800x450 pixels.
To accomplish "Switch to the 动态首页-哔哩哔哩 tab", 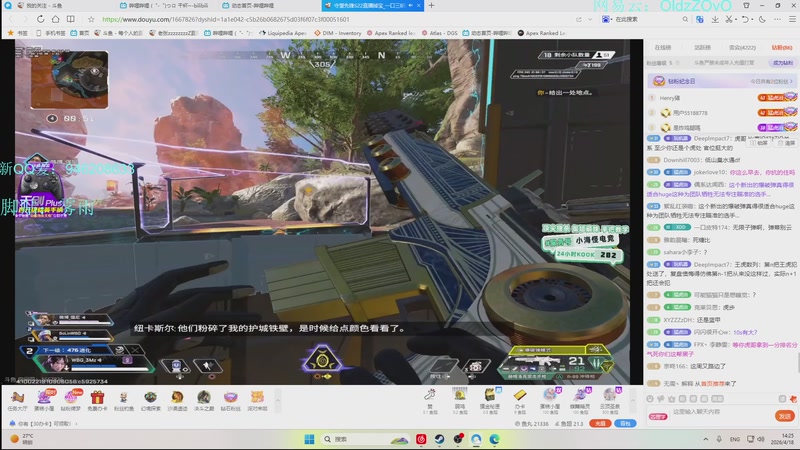I will pyautogui.click(x=249, y=6).
